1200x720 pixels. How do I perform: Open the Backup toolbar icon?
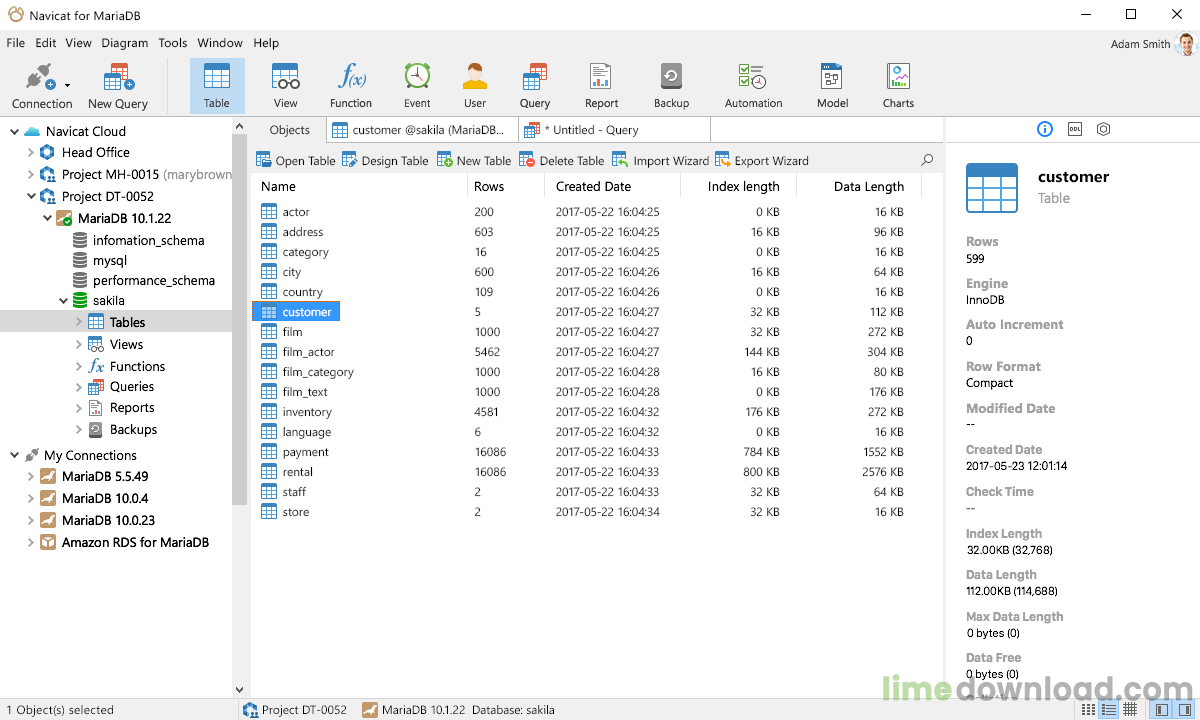click(x=671, y=87)
